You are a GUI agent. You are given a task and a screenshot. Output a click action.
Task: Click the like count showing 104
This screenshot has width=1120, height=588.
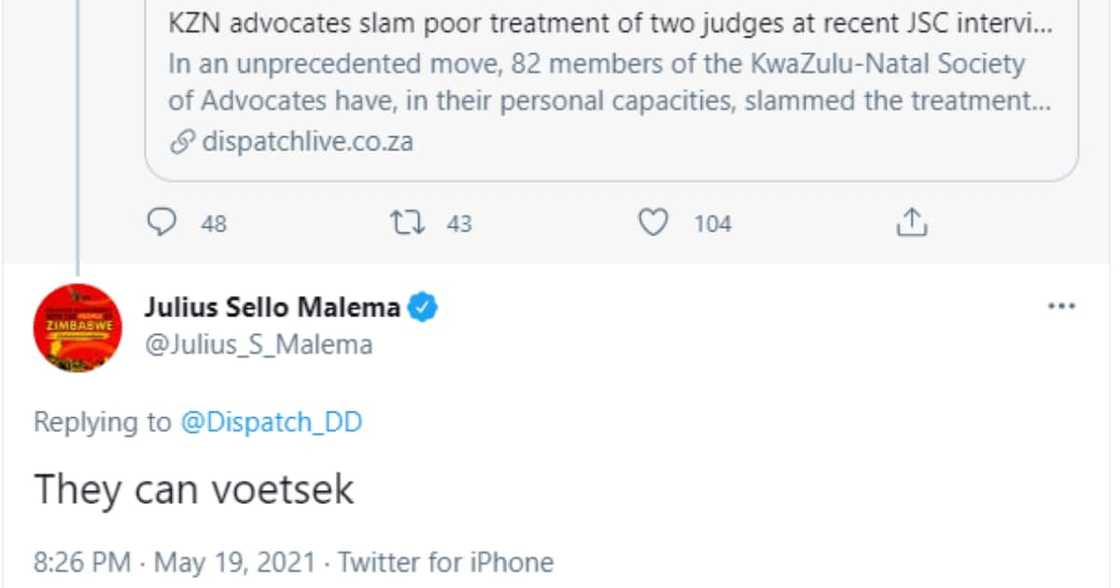point(710,225)
